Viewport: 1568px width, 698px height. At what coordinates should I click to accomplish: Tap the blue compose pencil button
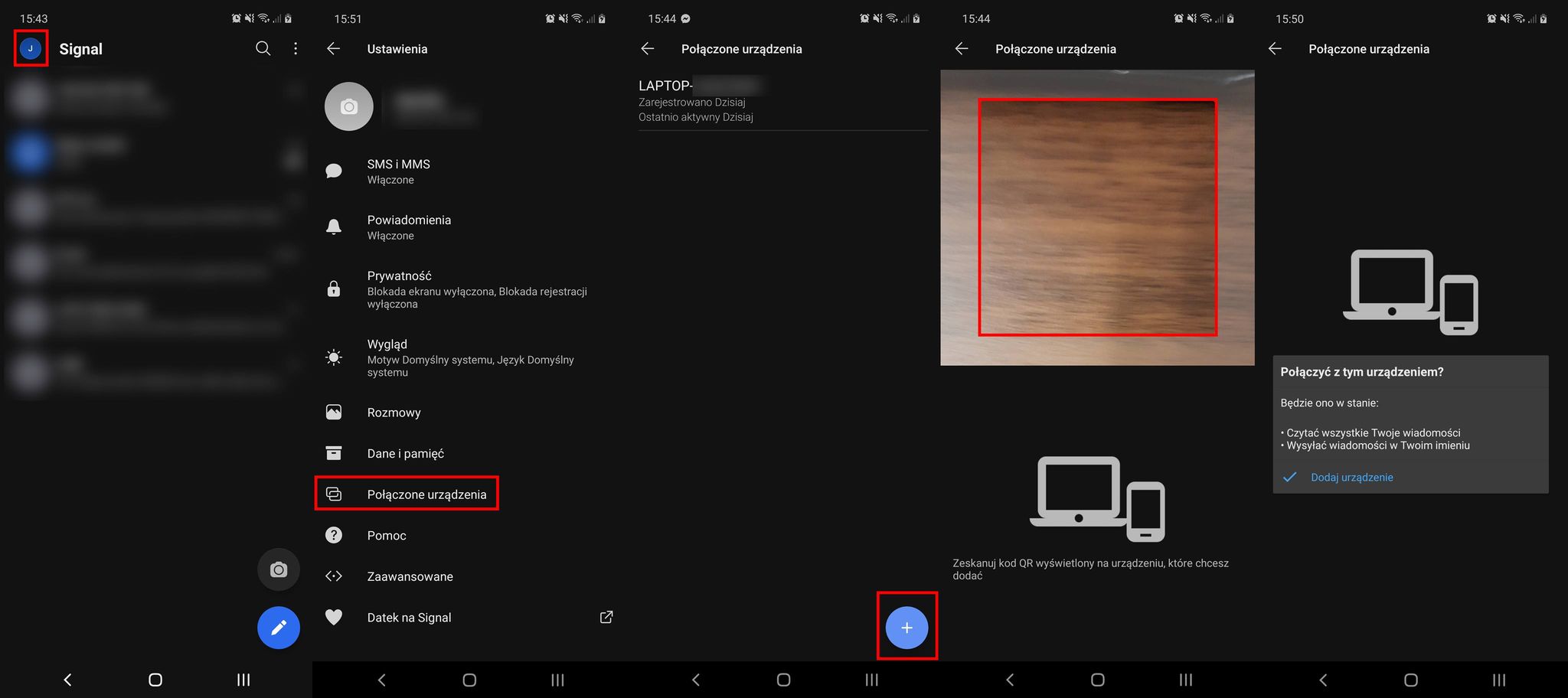pos(279,628)
